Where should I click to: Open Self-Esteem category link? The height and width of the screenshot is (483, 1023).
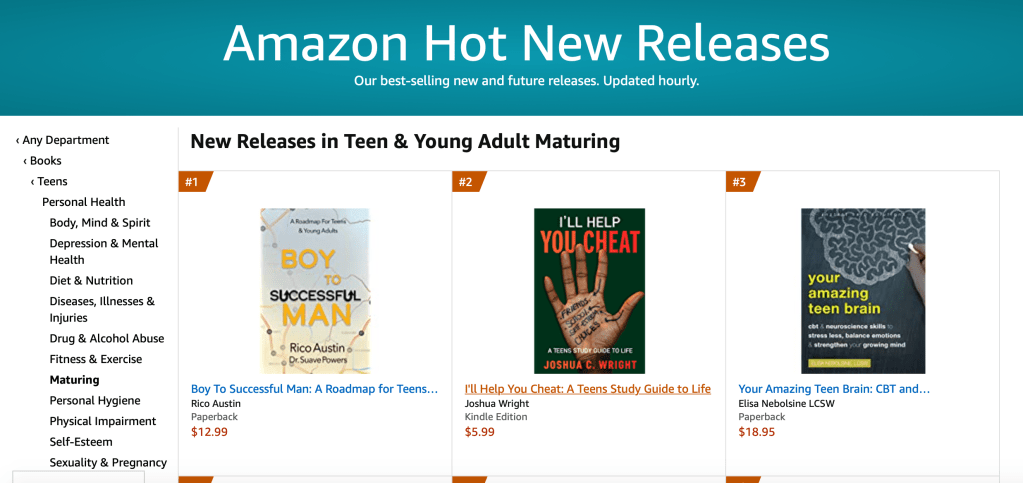coord(81,442)
